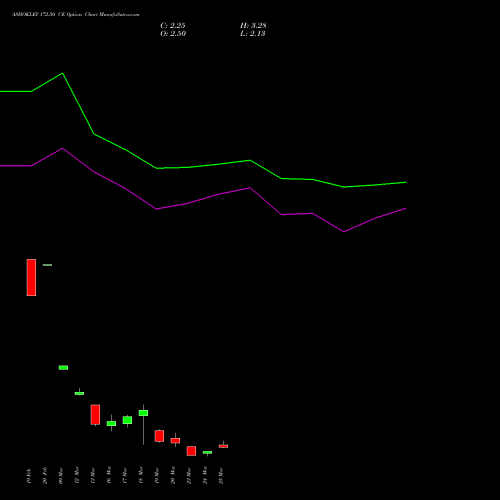Click the green candle for 09 Mar
Image resolution: width=500 pixels, height=500 pixels.
[x=63, y=368]
